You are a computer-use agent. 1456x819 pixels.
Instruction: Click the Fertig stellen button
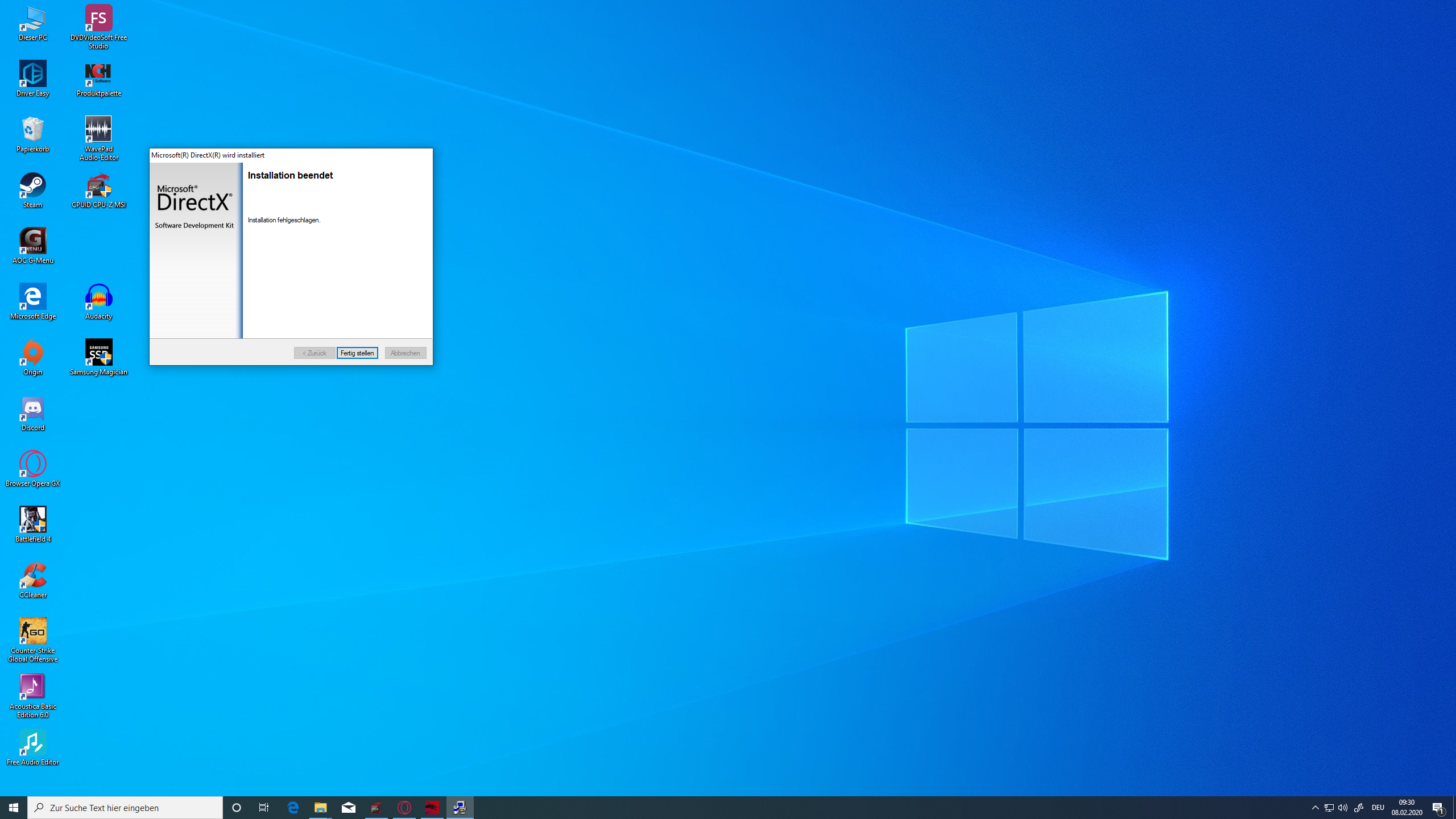pos(357,353)
